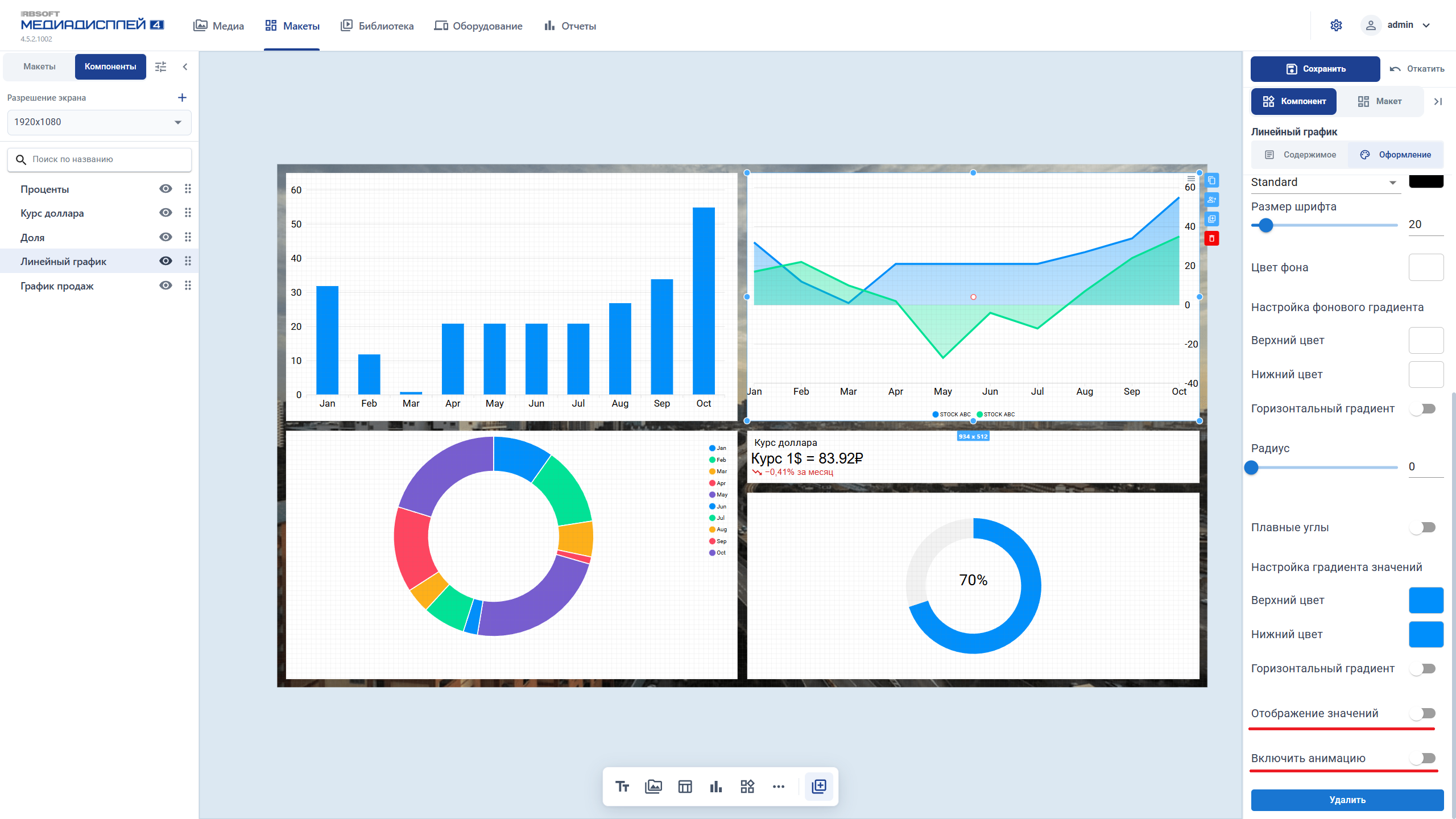1456x819 pixels.
Task: Select the chart tool in bottom toolbar
Action: pyautogui.click(x=716, y=787)
